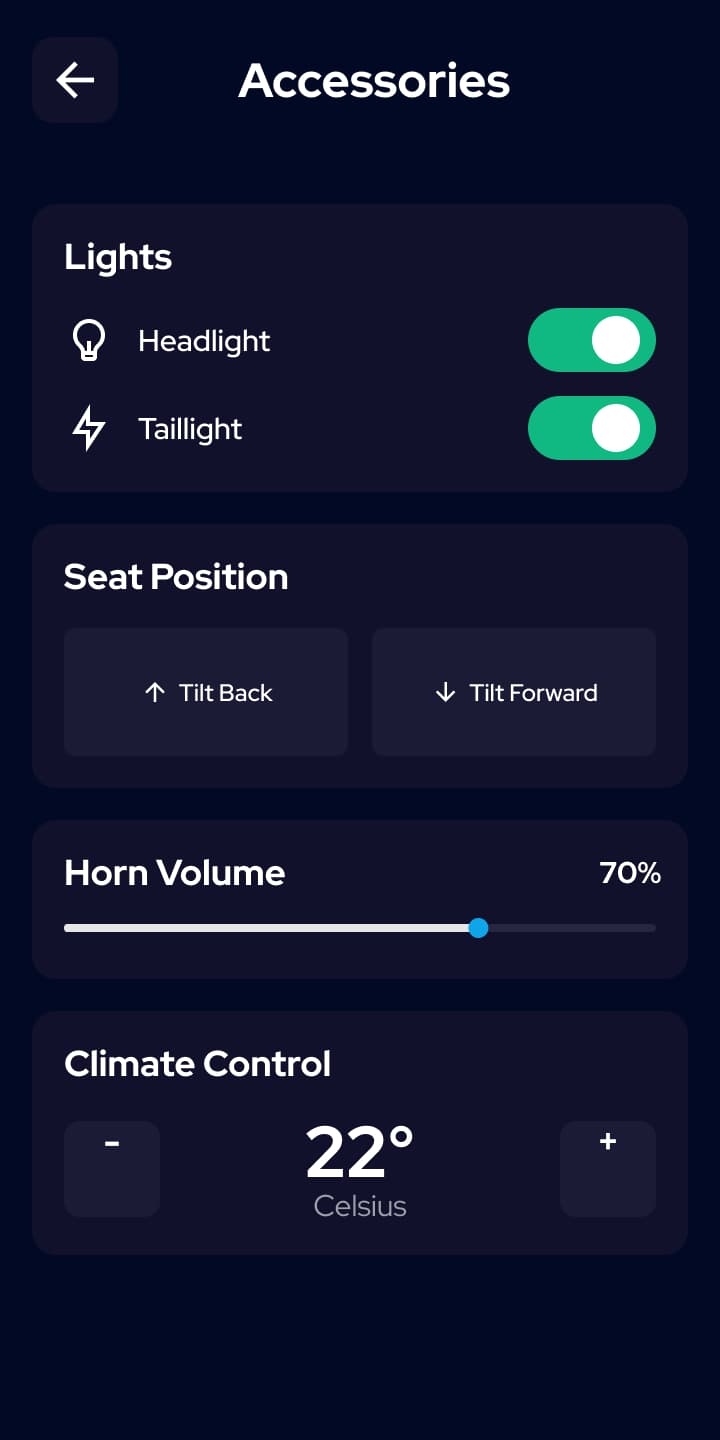This screenshot has height=1440, width=720.
Task: Click the Taillight lightning bolt icon
Action: [89, 429]
